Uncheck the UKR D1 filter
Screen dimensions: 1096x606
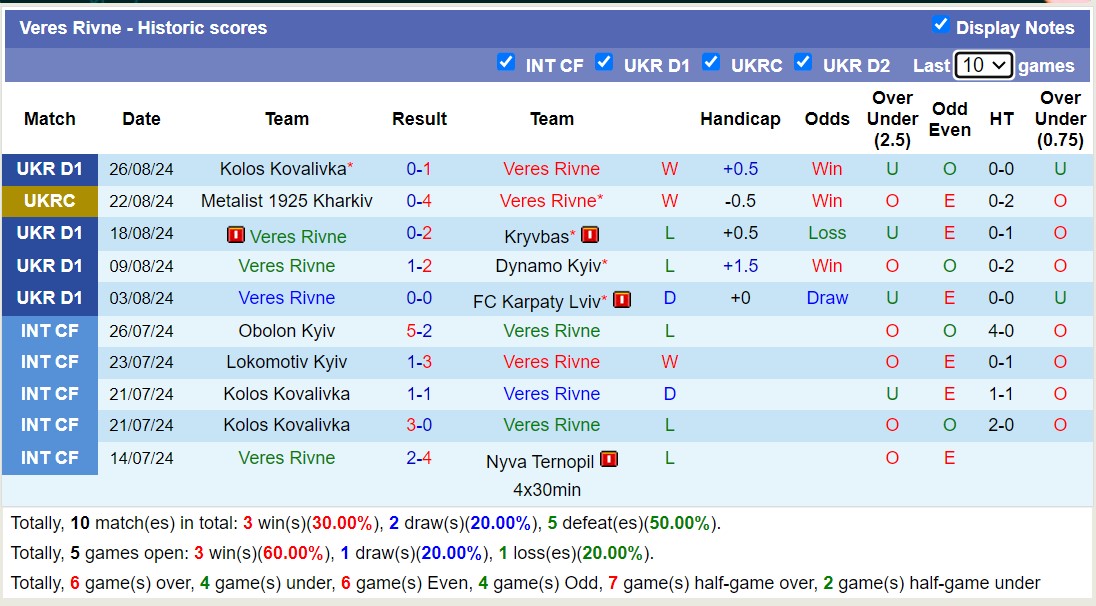point(604,62)
